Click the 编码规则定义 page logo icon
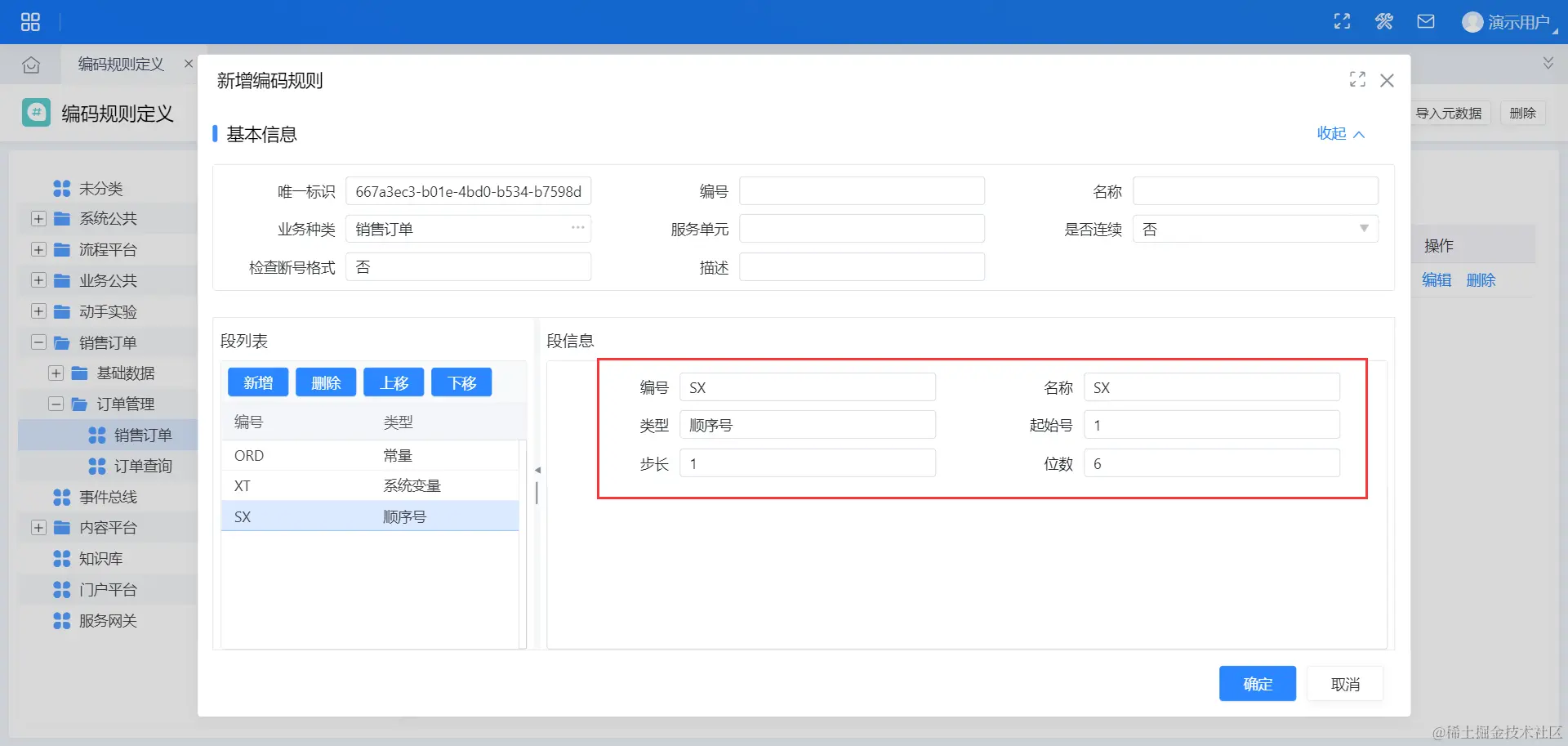 pyautogui.click(x=36, y=113)
